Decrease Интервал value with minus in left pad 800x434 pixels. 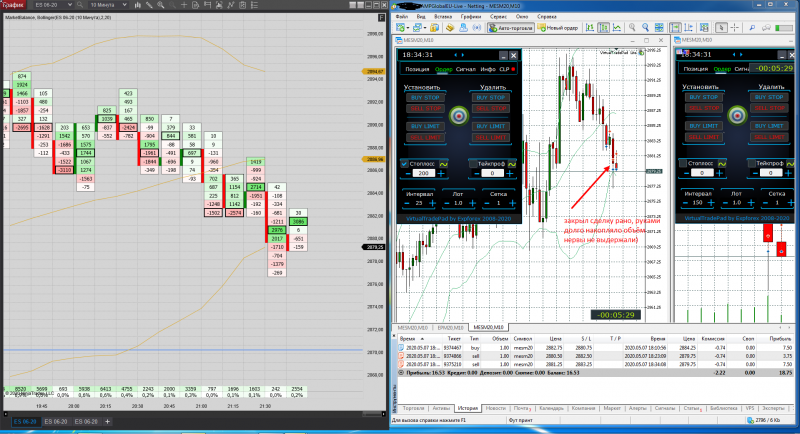click(407, 203)
